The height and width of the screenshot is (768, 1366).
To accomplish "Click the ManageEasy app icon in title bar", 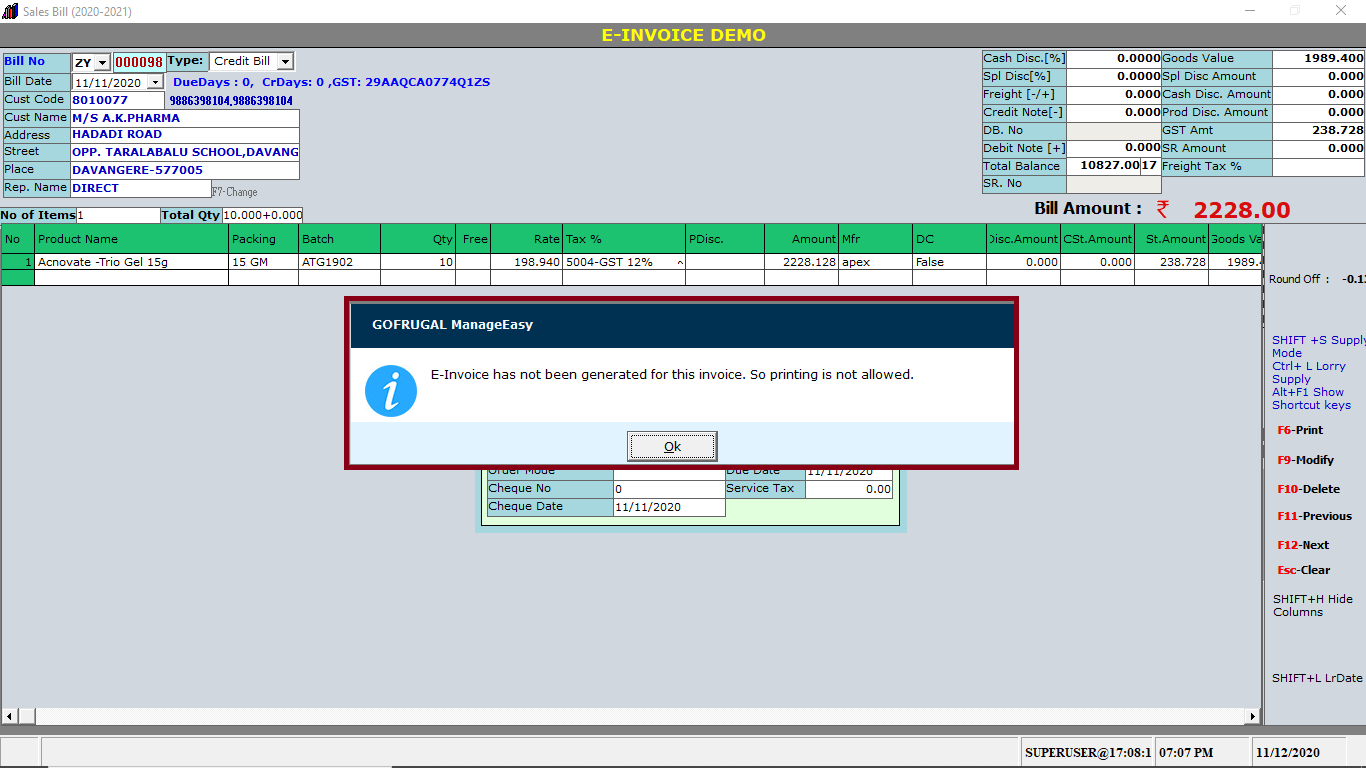I will [x=11, y=11].
